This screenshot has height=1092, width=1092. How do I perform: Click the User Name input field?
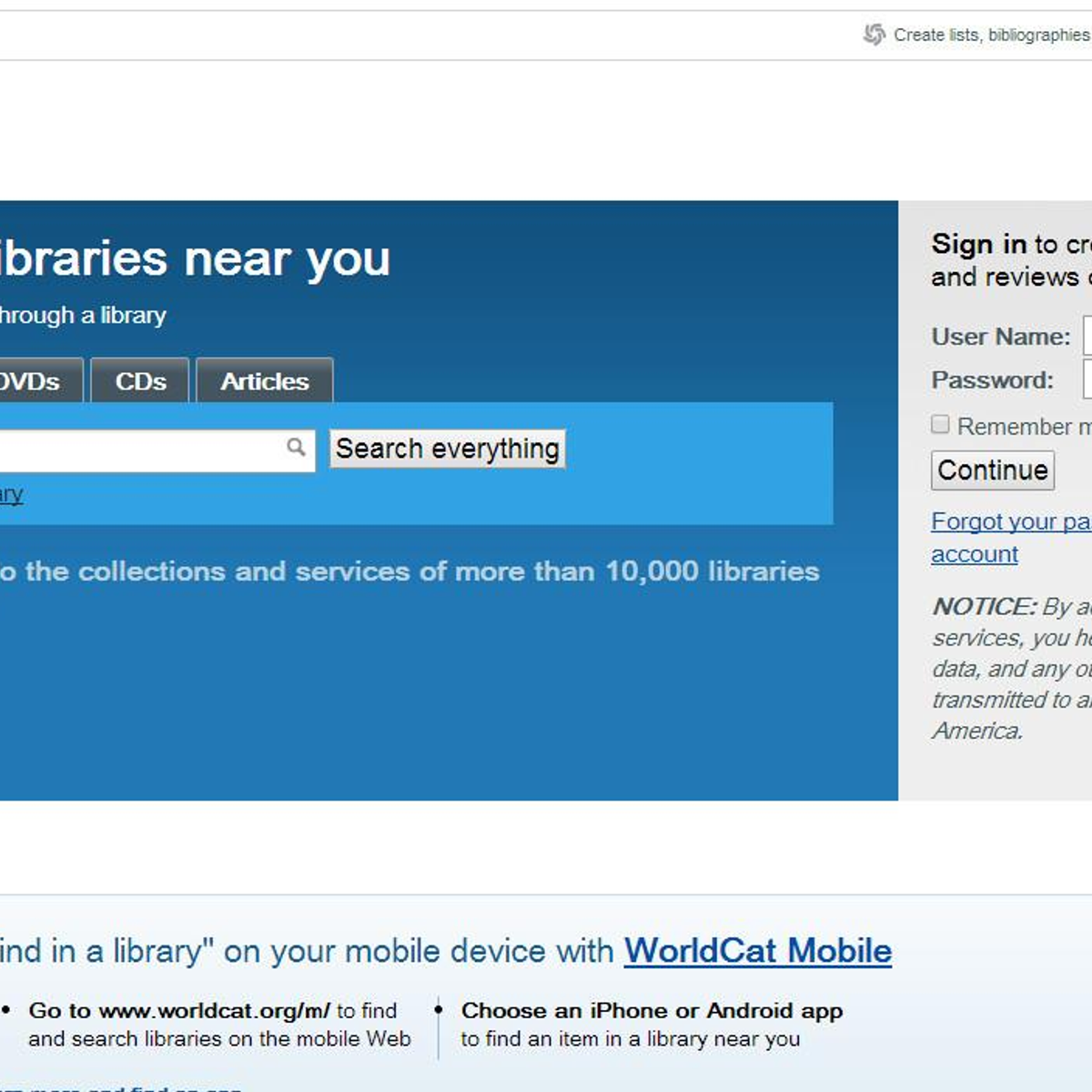[1088, 336]
